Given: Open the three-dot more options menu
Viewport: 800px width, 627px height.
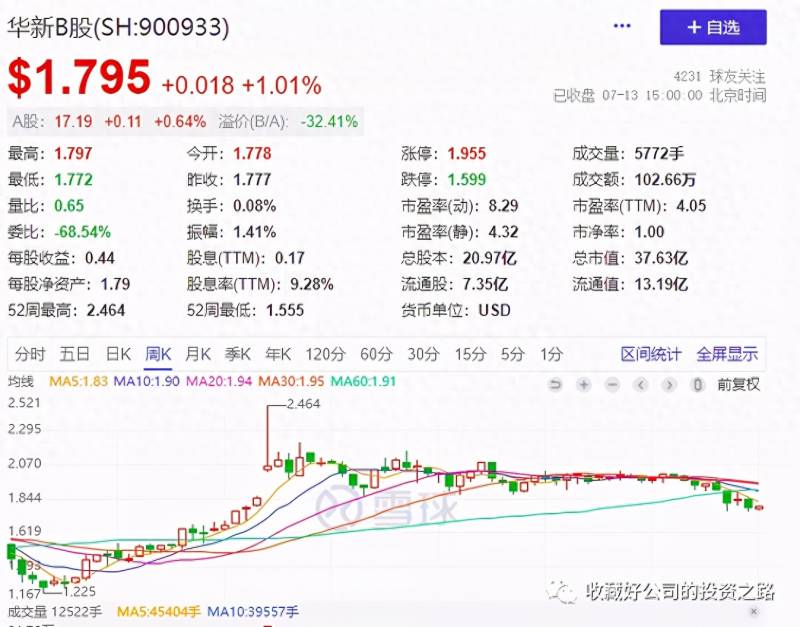Looking at the screenshot, I should [x=622, y=26].
